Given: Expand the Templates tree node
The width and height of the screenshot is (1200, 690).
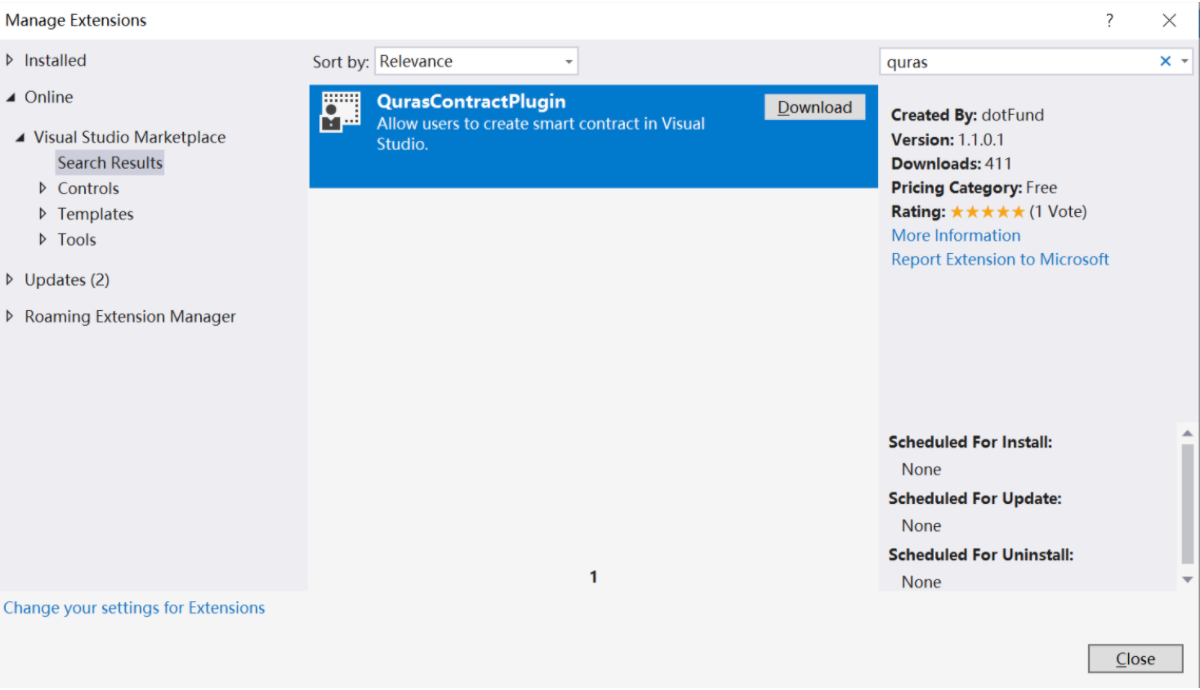Looking at the screenshot, I should coord(43,214).
